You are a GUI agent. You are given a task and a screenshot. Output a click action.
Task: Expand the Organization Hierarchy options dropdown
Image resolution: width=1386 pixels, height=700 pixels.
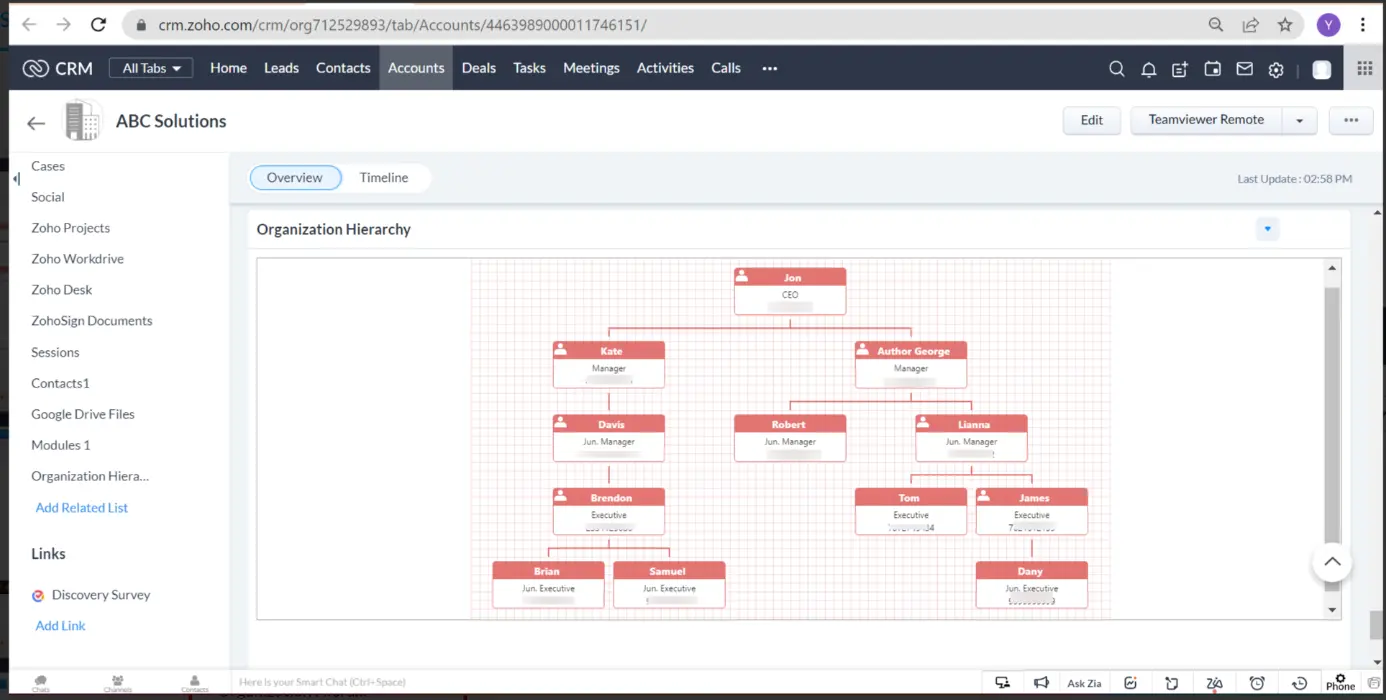pyautogui.click(x=1267, y=229)
